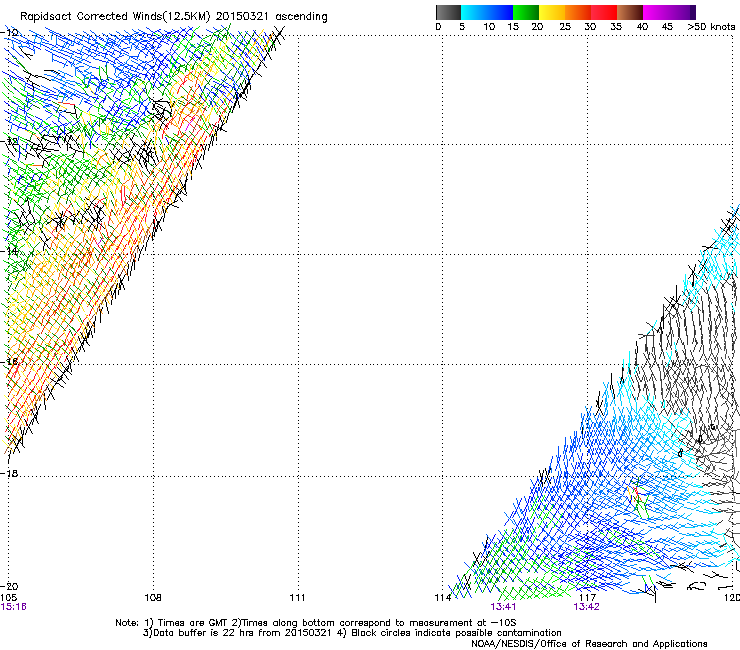Click the magenta-purple 40-50 knots color segment

click(x=669, y=12)
